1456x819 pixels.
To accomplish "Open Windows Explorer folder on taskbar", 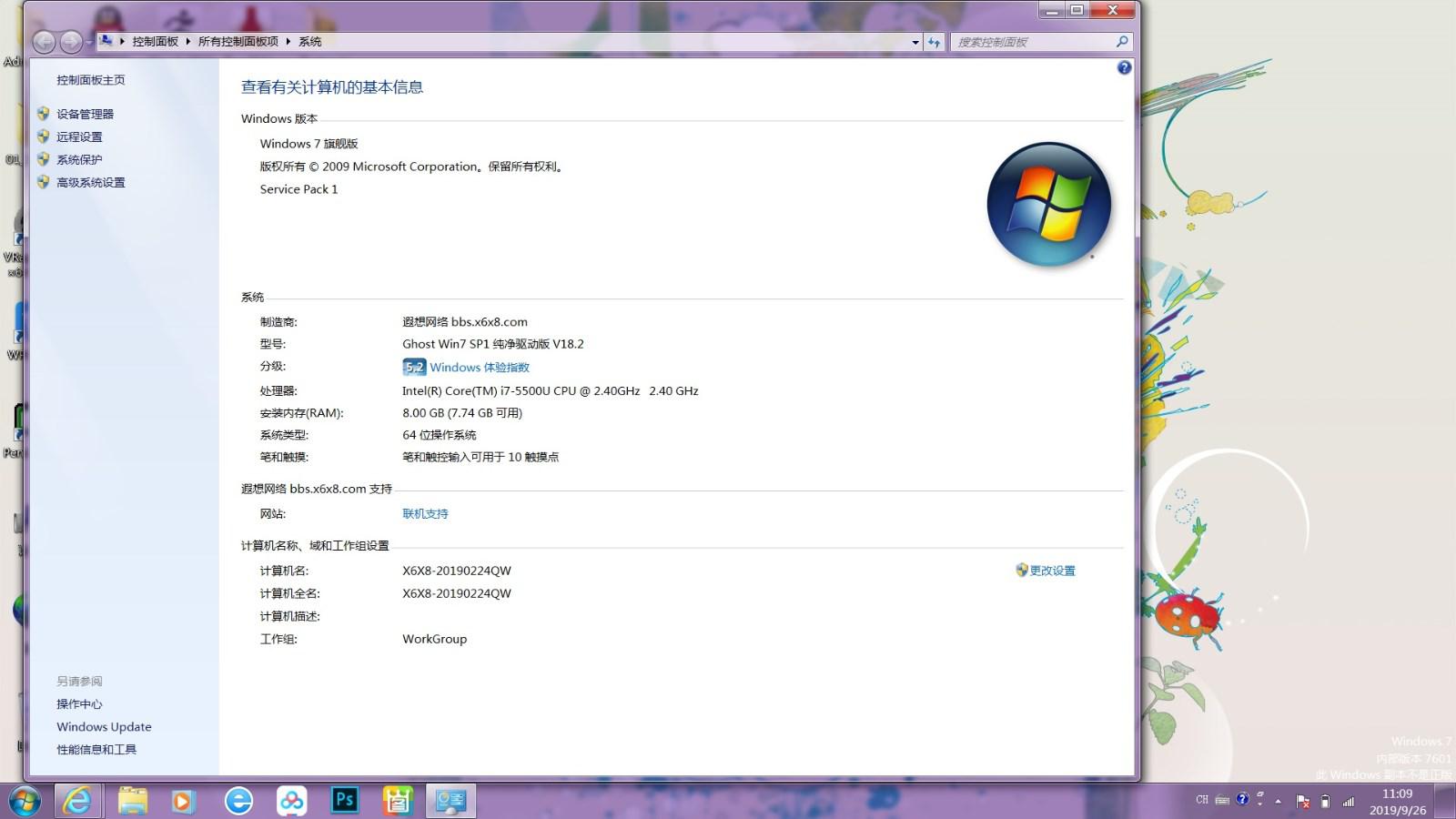I will [133, 801].
